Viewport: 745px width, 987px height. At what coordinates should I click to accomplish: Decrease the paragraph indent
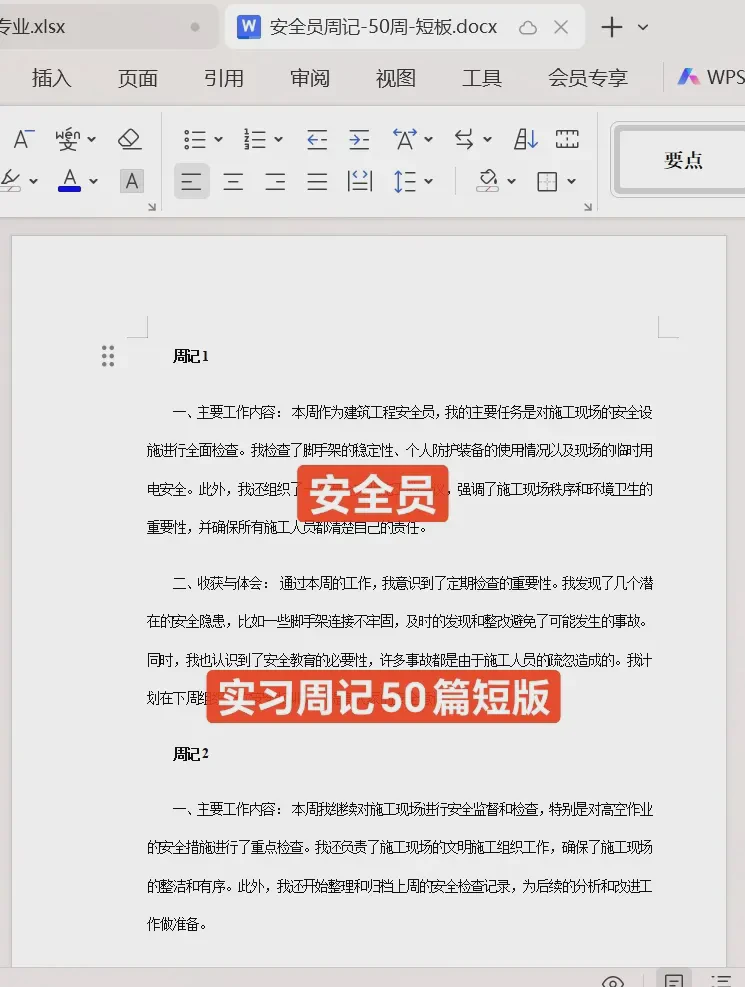(x=316, y=139)
